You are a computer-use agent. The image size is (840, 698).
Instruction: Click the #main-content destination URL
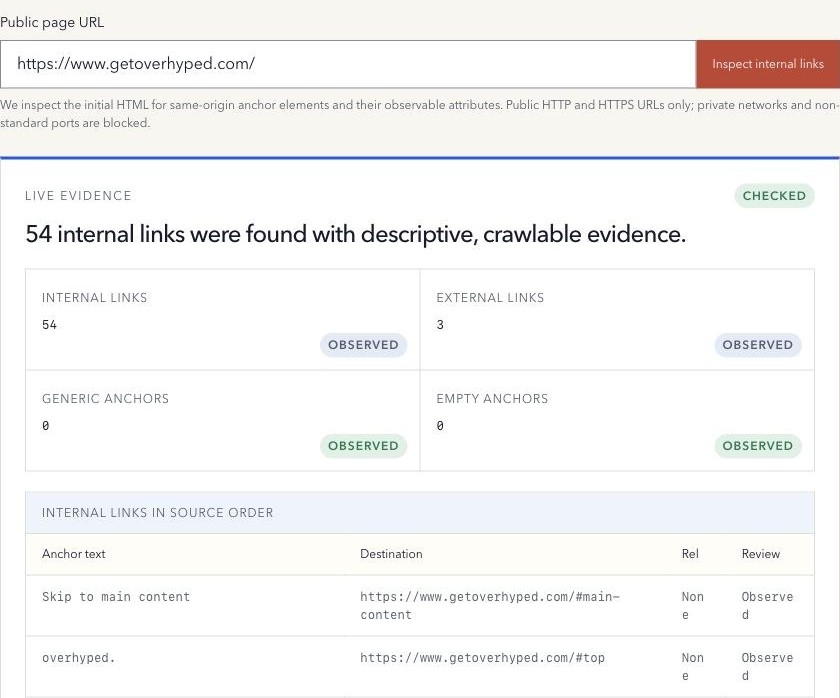tap(490, 606)
